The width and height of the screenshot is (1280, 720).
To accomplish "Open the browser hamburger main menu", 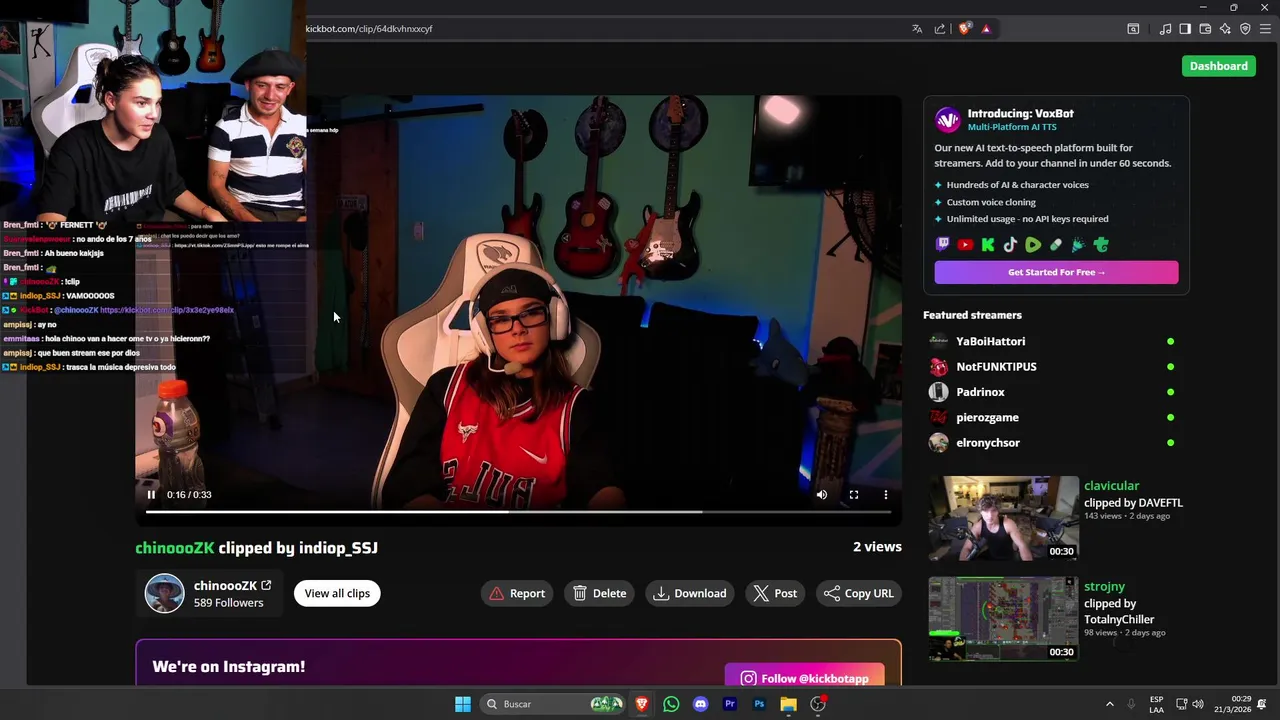I will tap(1265, 29).
